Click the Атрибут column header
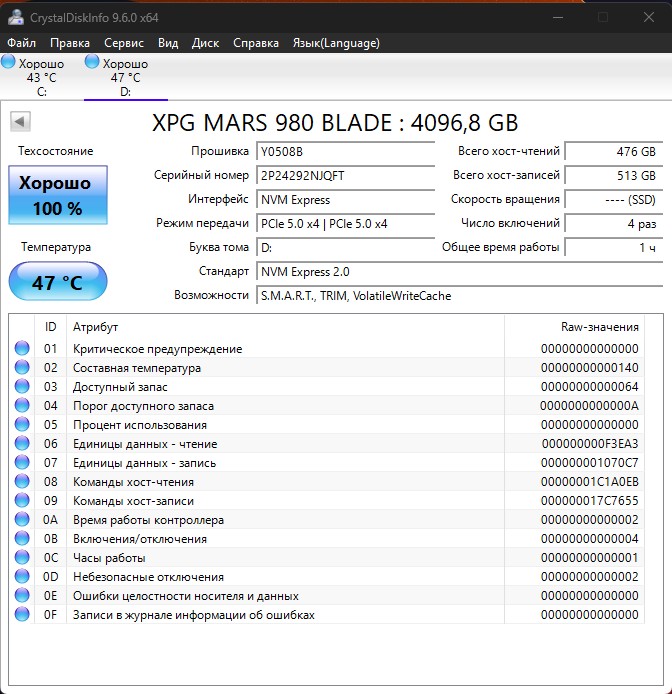Viewport: 672px width, 694px height. (x=95, y=327)
